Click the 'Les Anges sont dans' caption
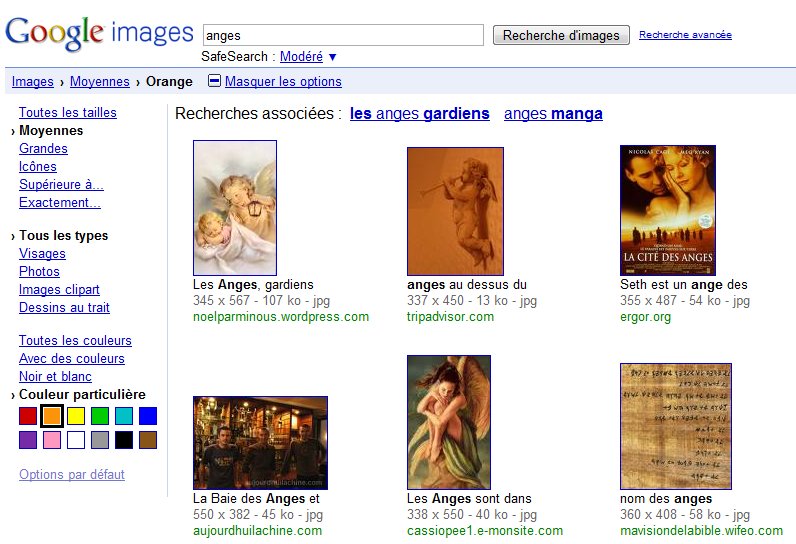796x544 pixels. pos(469,499)
